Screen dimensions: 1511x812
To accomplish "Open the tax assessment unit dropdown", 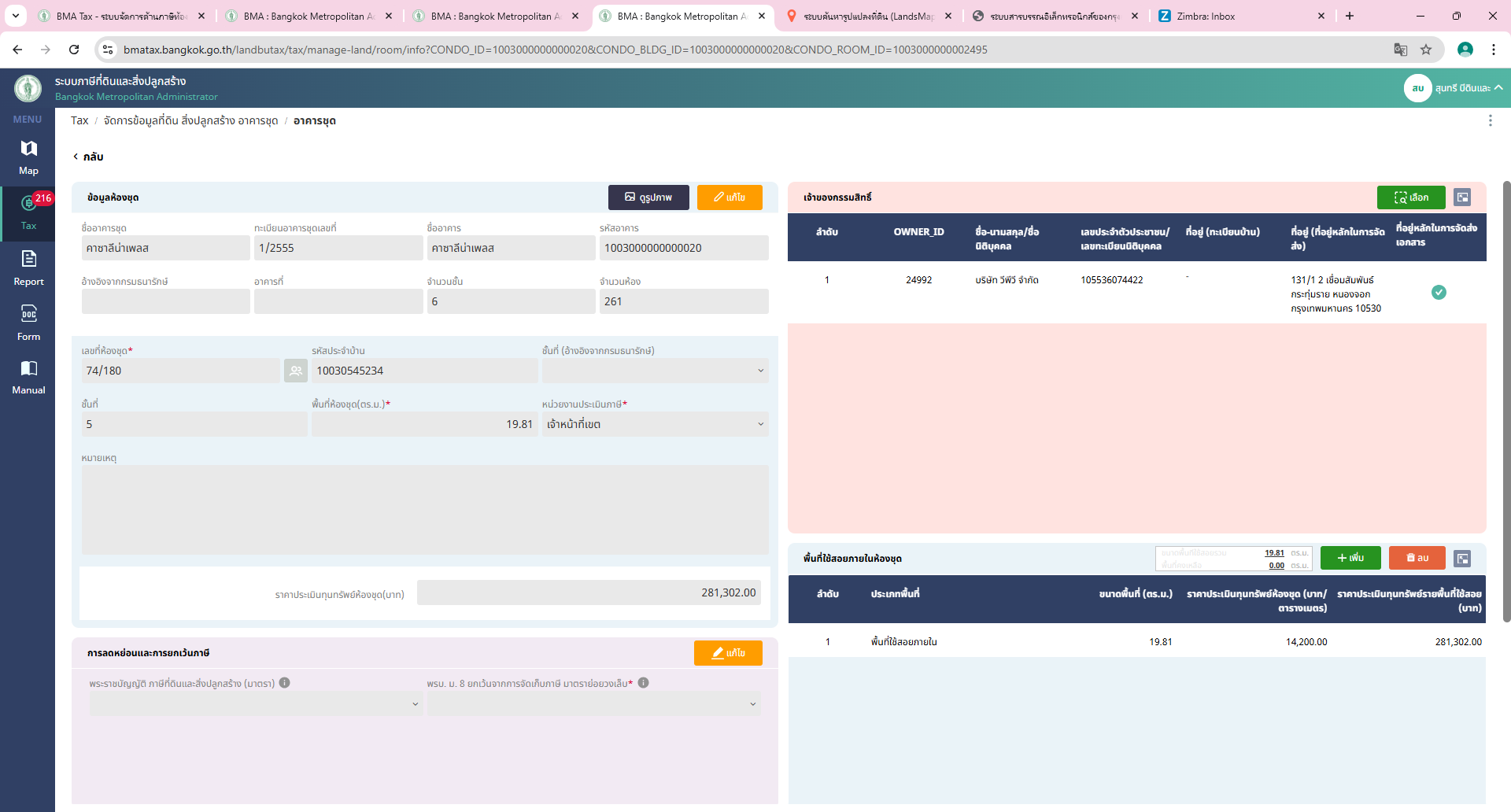I will 655,424.
